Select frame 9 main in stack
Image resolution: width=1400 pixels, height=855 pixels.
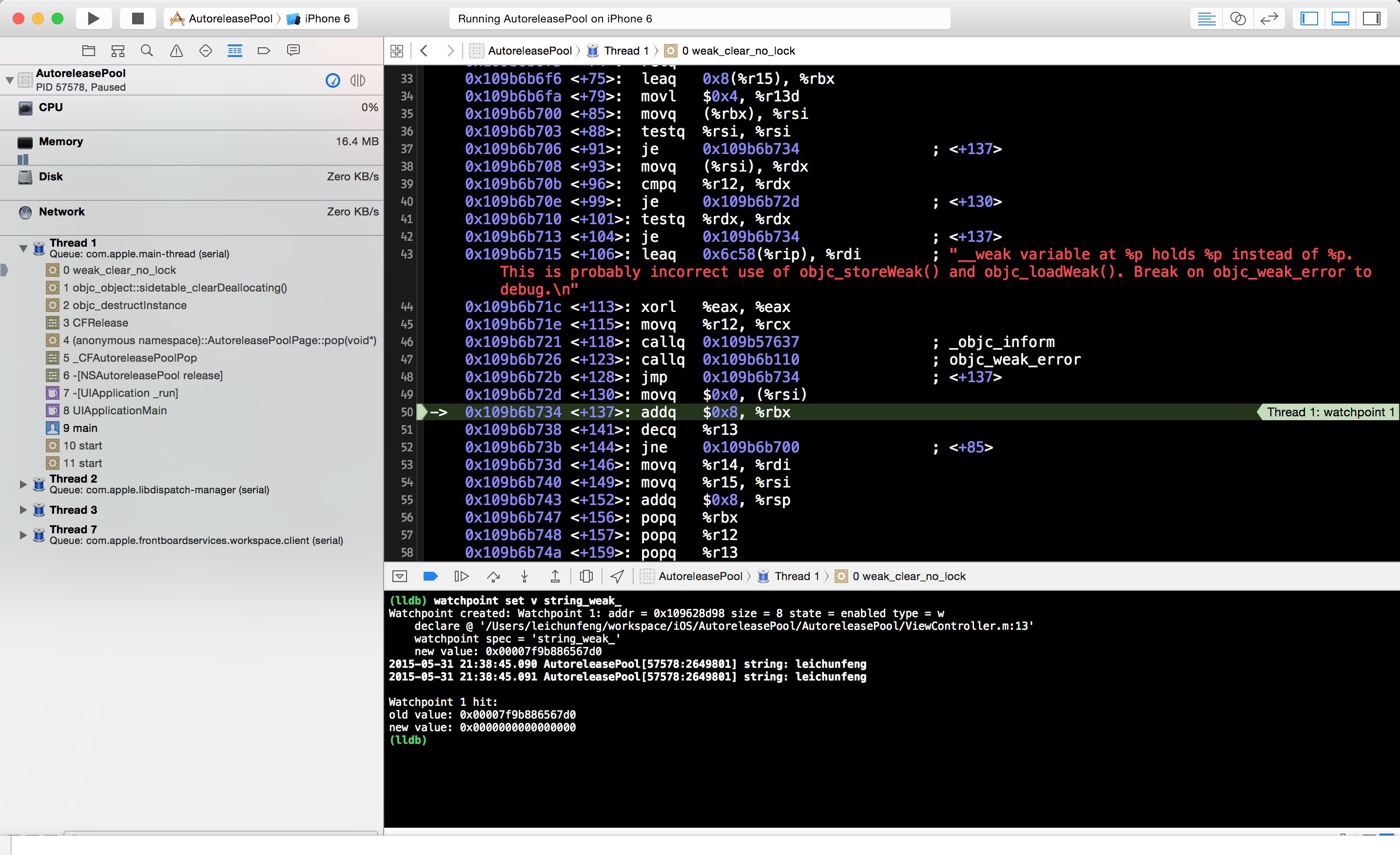coord(79,428)
